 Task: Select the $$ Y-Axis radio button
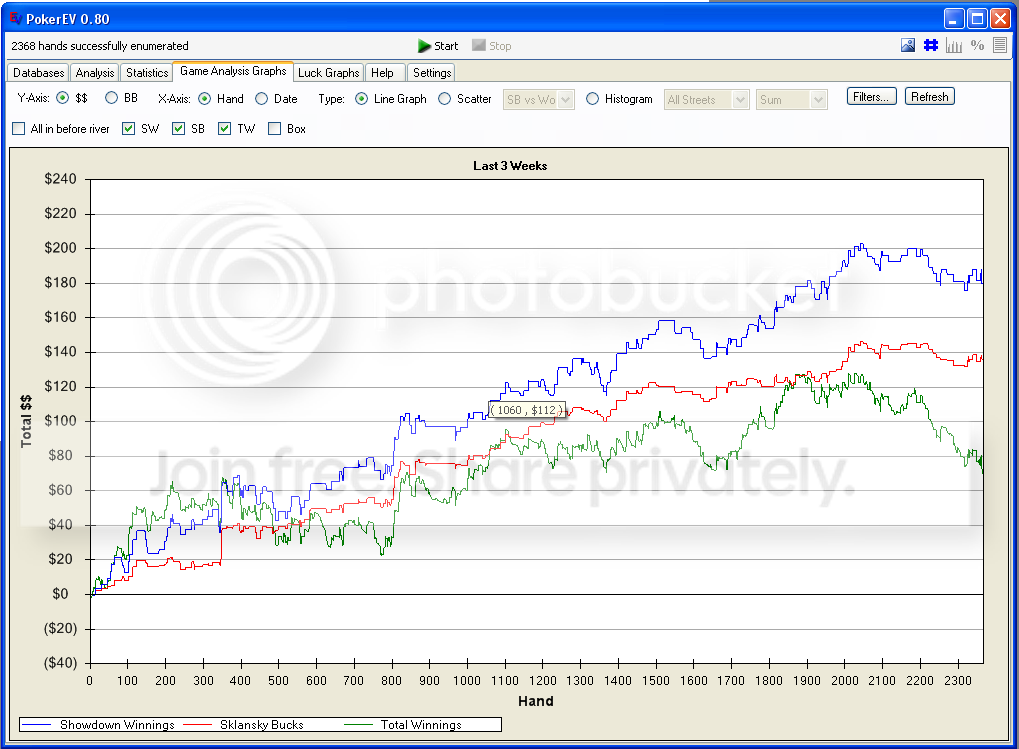click(x=62, y=98)
